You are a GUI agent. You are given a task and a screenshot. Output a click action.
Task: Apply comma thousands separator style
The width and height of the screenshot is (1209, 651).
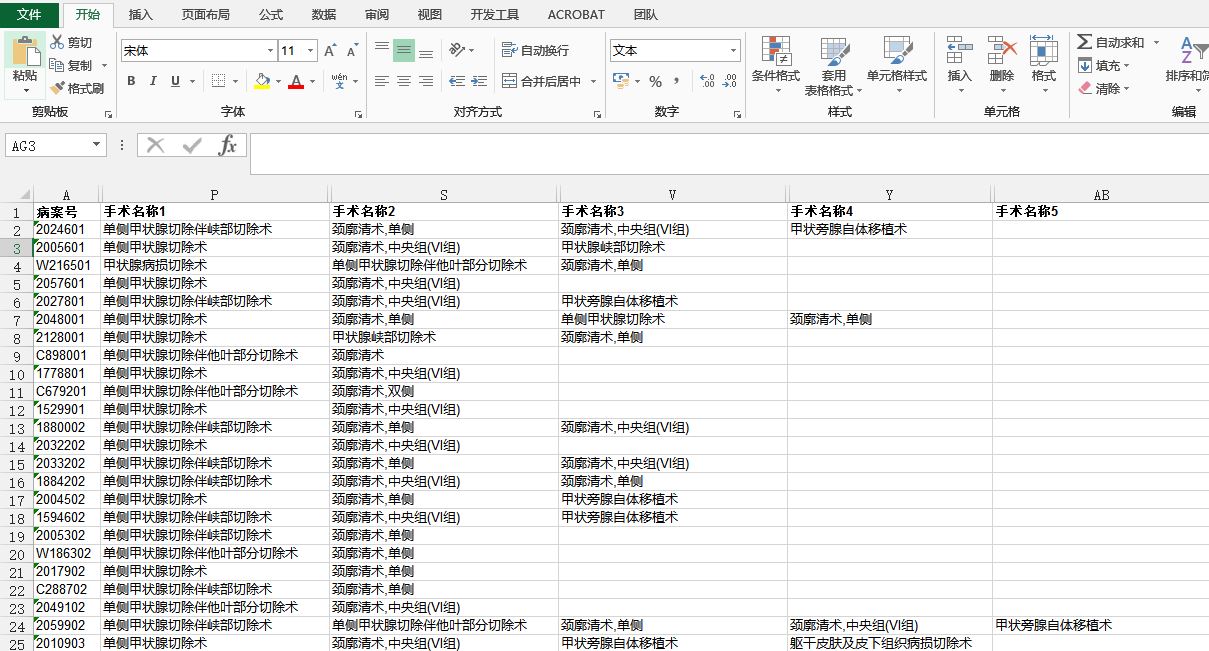point(677,81)
